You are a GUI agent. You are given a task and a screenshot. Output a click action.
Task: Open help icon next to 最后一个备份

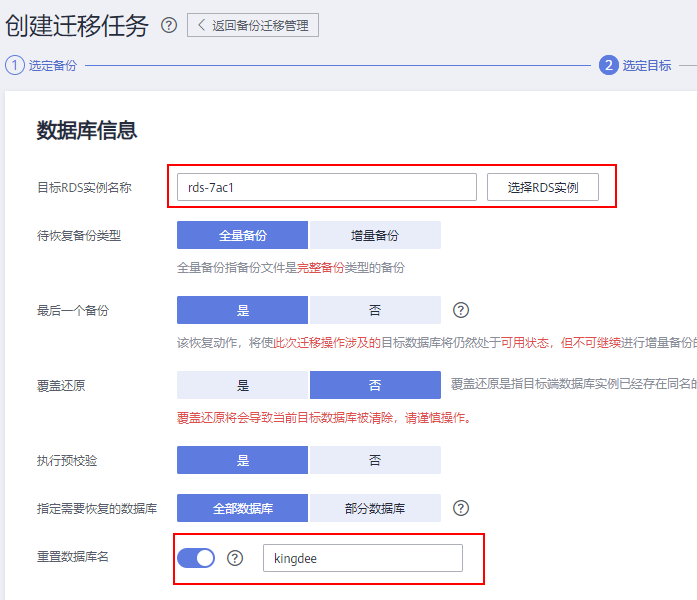coord(461,310)
